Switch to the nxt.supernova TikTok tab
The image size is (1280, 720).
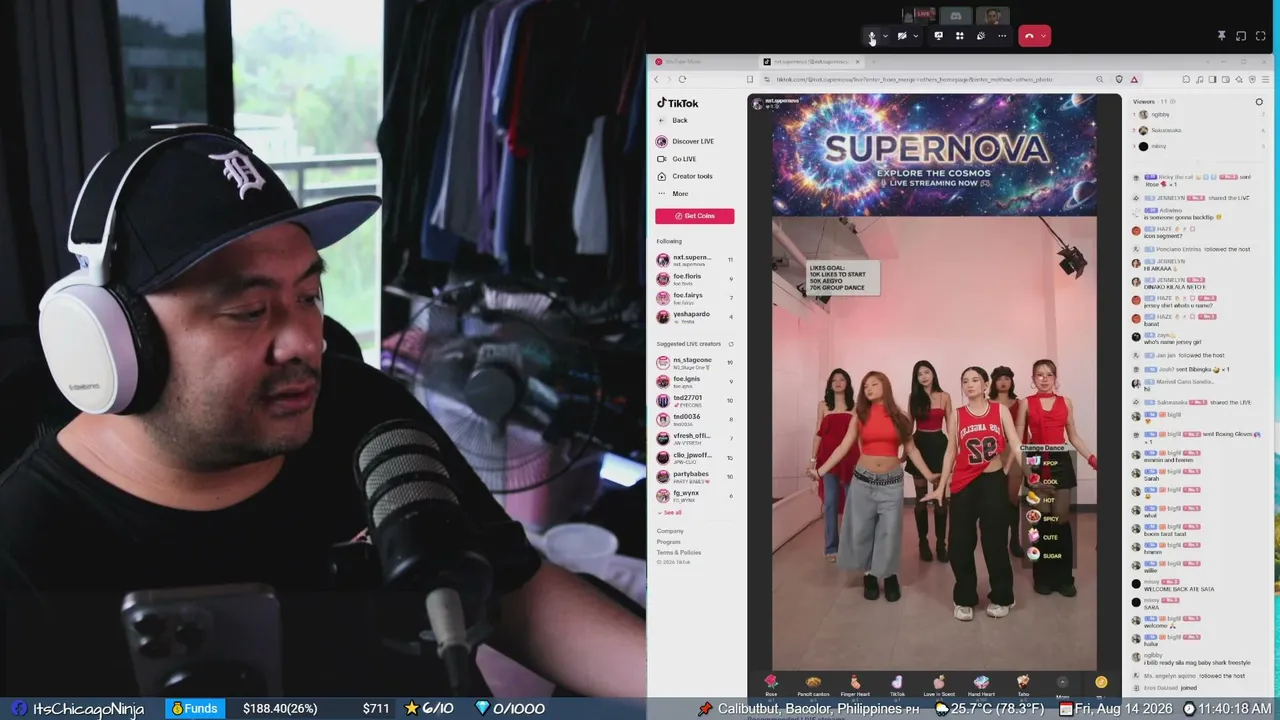[810, 62]
